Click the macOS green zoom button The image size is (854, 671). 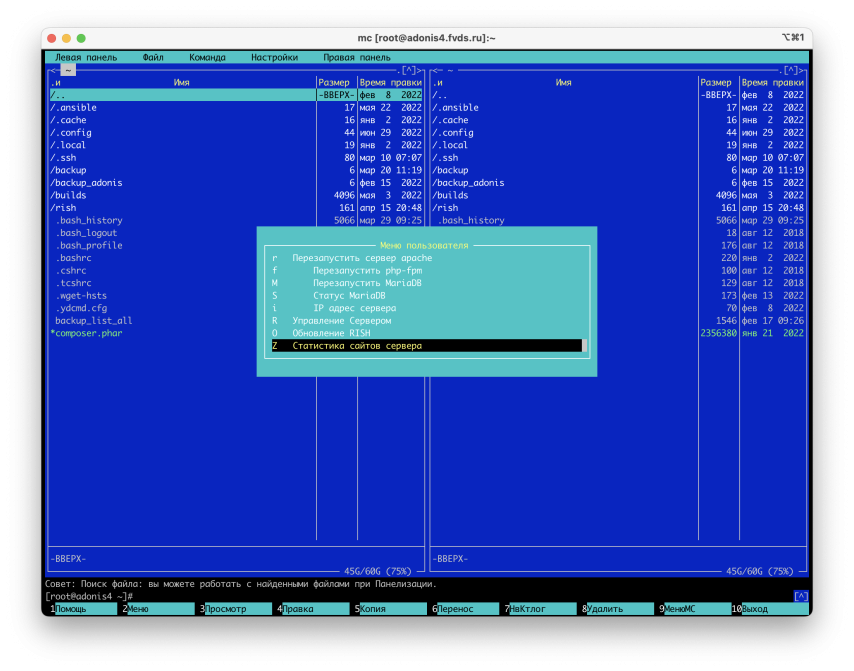[x=81, y=38]
